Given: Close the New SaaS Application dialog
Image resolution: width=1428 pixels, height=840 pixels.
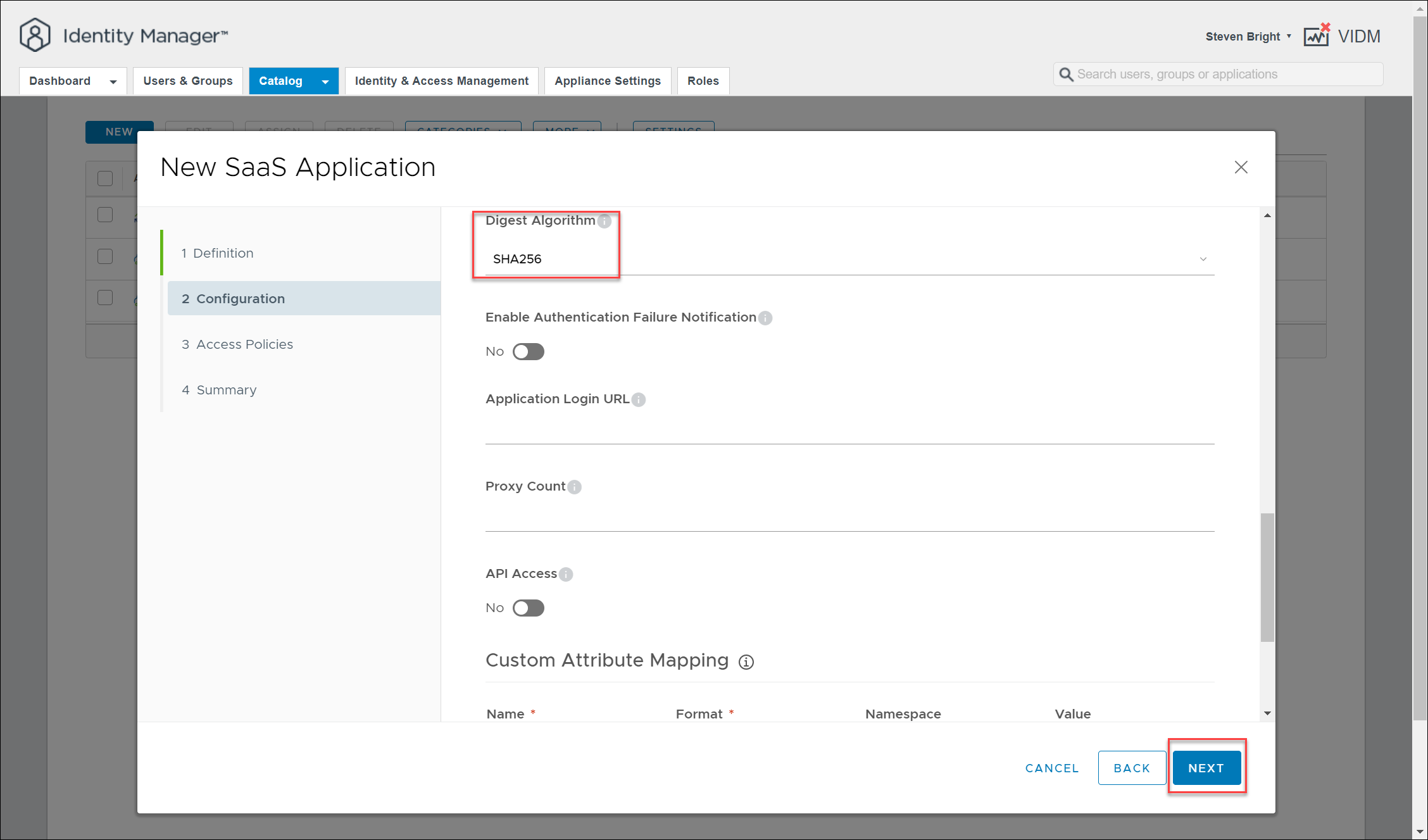Looking at the screenshot, I should pyautogui.click(x=1241, y=167).
